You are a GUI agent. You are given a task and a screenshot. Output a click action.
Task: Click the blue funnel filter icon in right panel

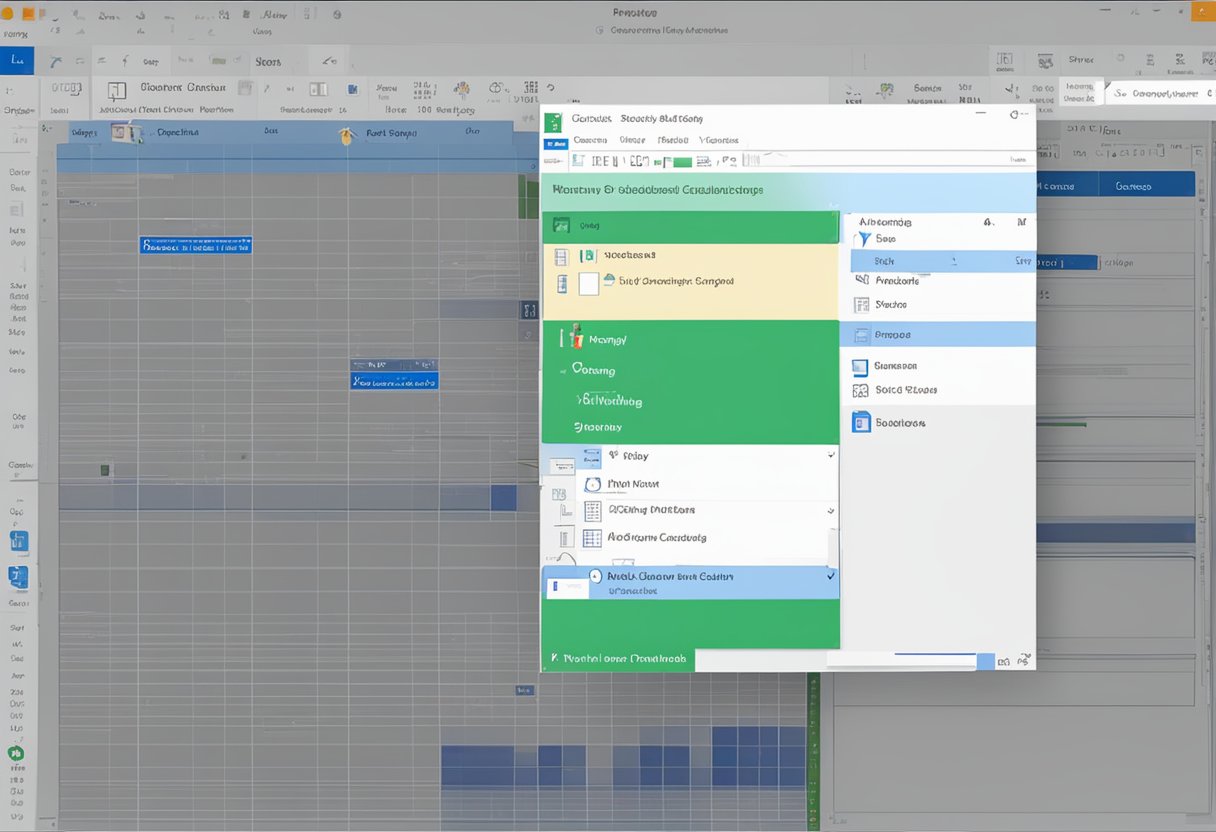[862, 239]
